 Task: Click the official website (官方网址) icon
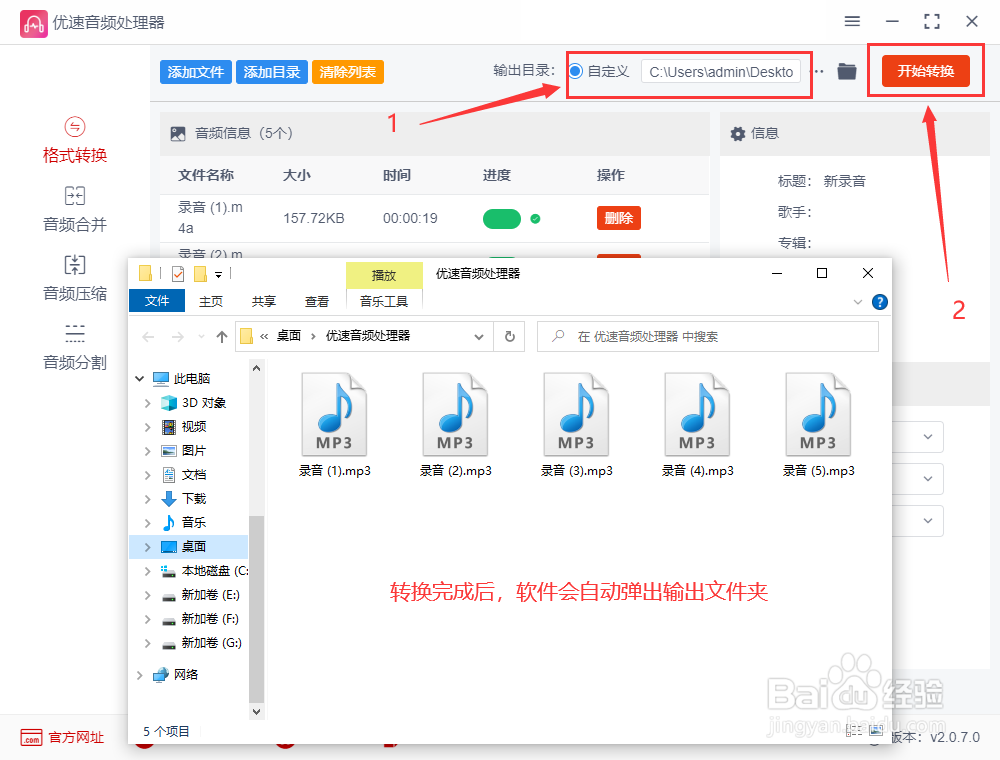pyautogui.click(x=31, y=738)
